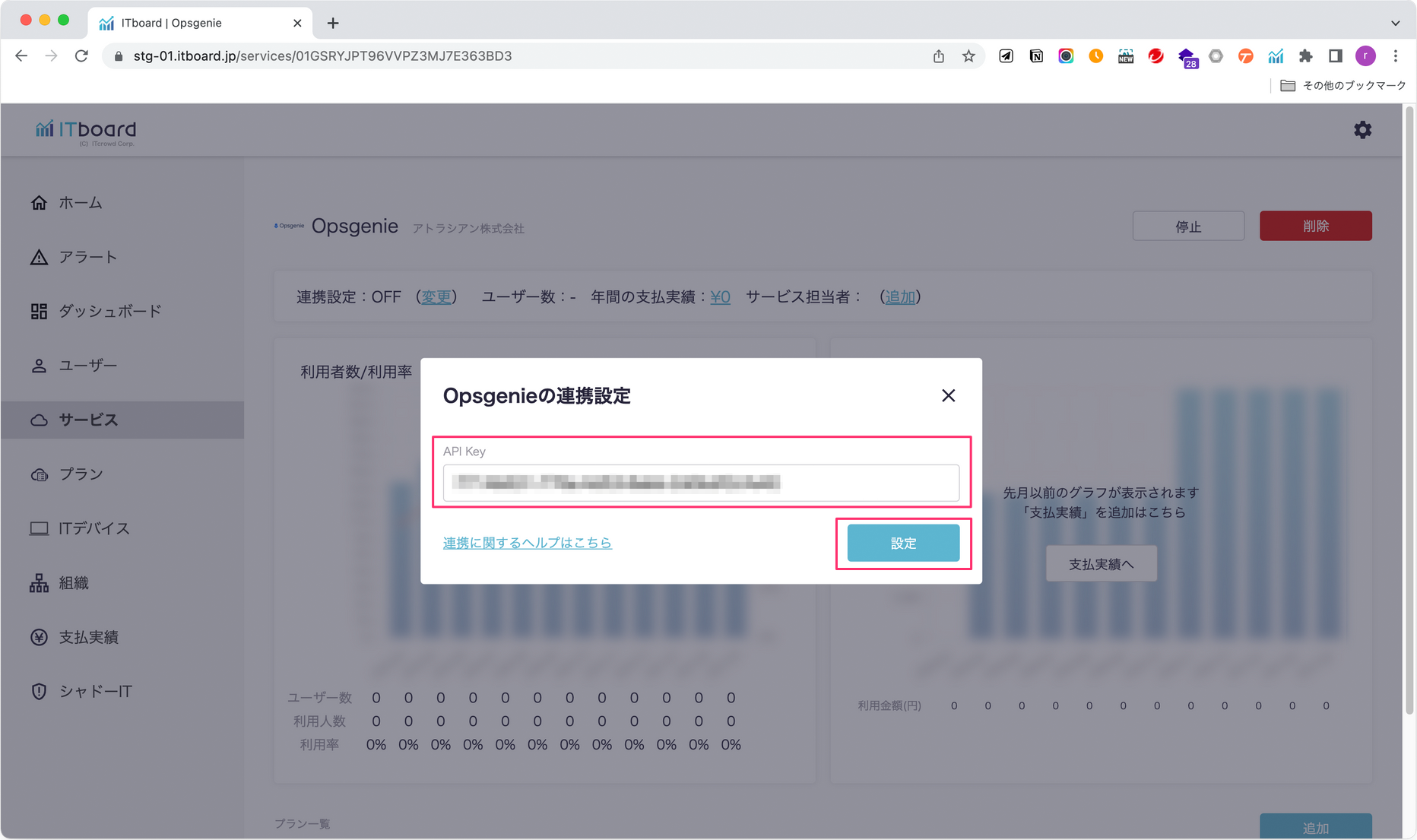
Task: Click the ユーザー person icon
Action: 39,366
